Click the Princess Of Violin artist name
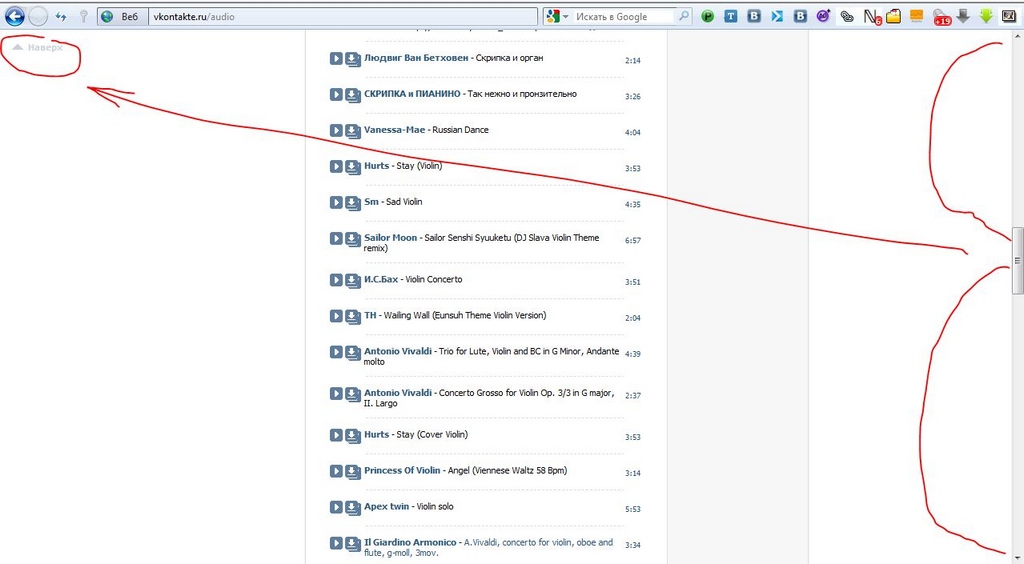The width and height of the screenshot is (1024, 564). tap(402, 471)
